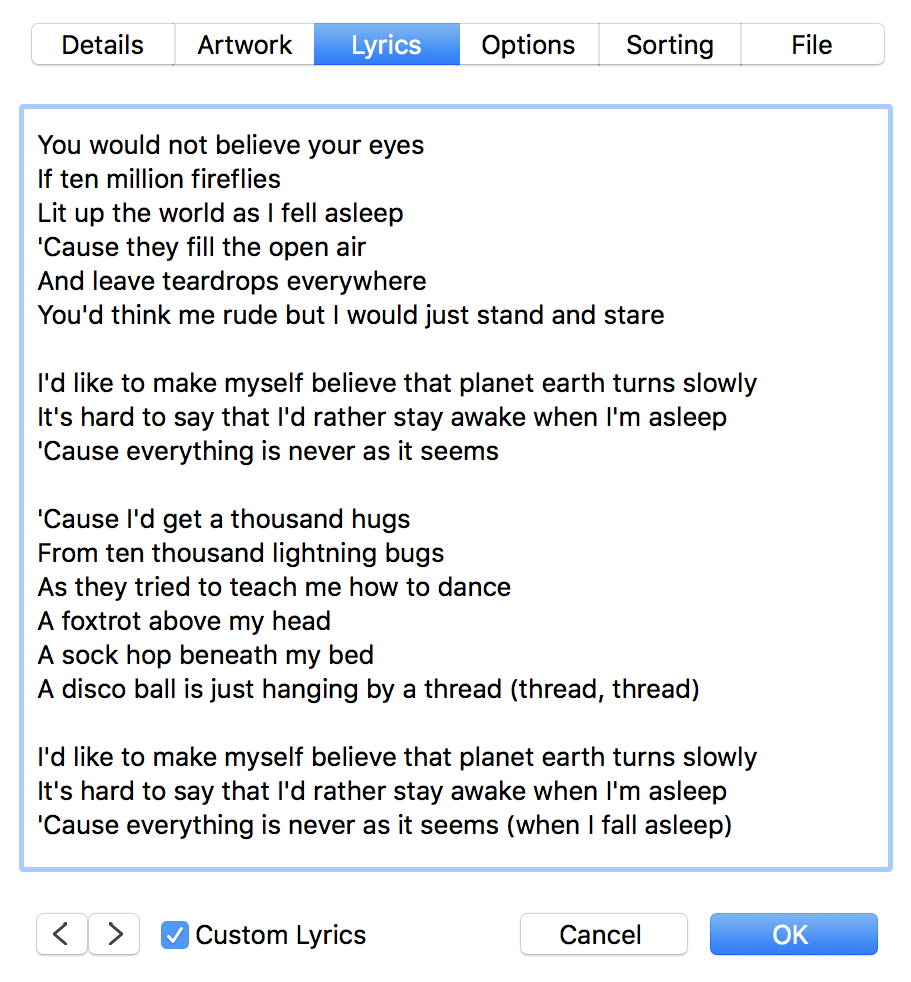Switch to the Details tab
Image resolution: width=911 pixels, height=982 pixels.
[x=102, y=44]
